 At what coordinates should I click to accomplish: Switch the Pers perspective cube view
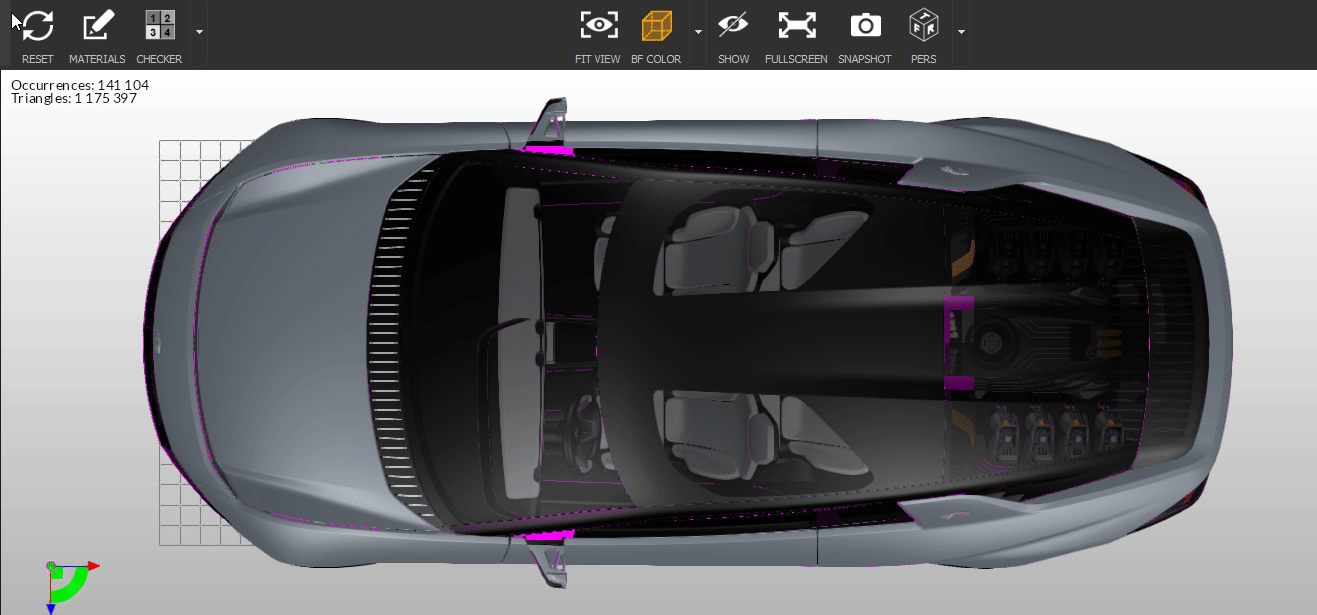pyautogui.click(x=923, y=26)
